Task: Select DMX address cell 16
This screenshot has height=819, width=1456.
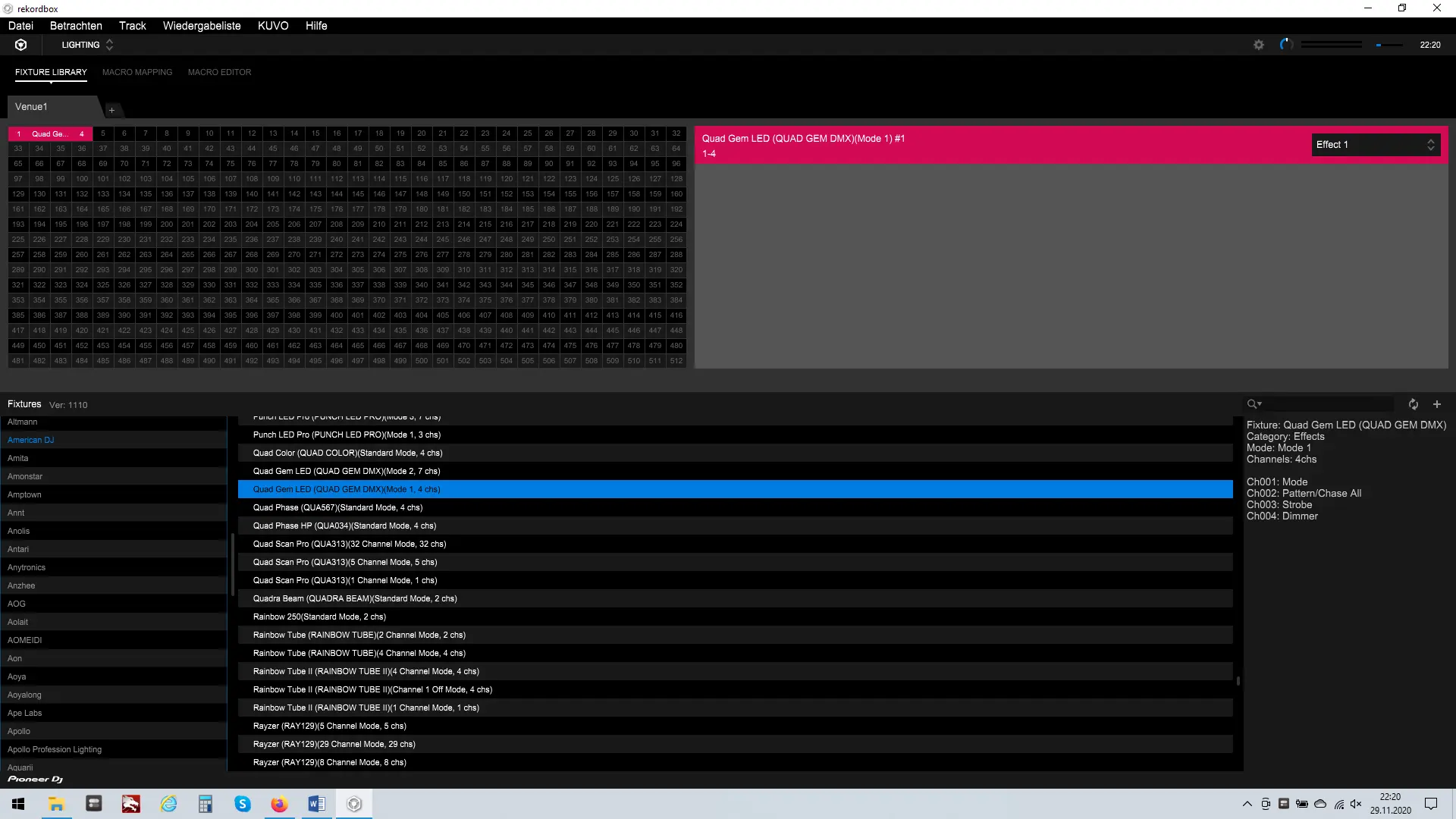Action: click(x=337, y=133)
